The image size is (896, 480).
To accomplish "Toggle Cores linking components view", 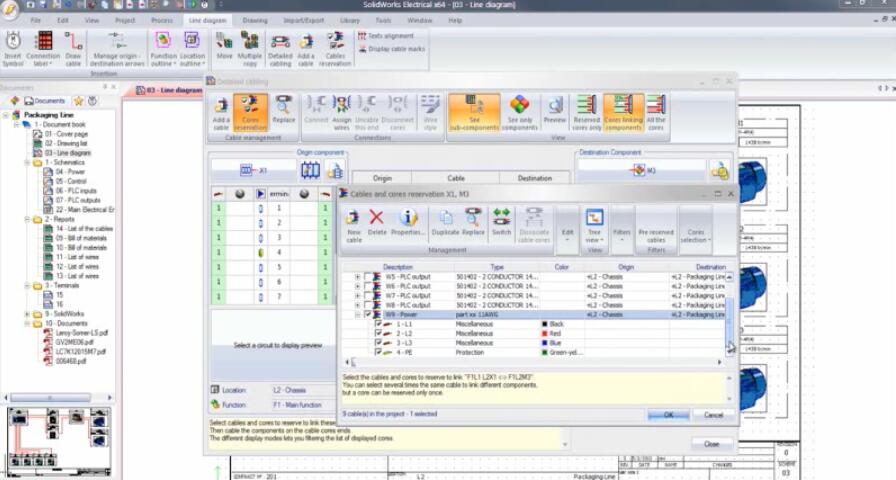I will tap(623, 113).
